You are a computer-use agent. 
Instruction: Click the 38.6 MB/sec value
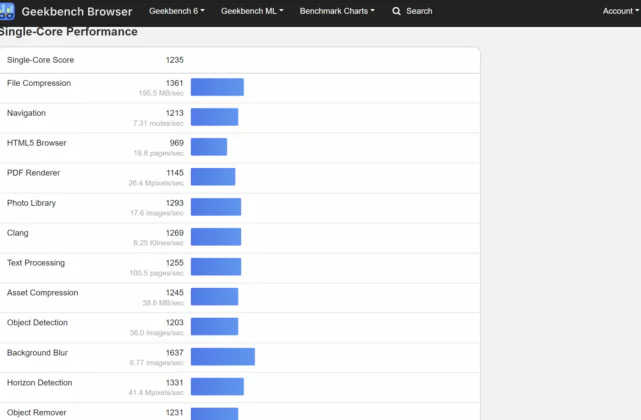pyautogui.click(x=163, y=303)
